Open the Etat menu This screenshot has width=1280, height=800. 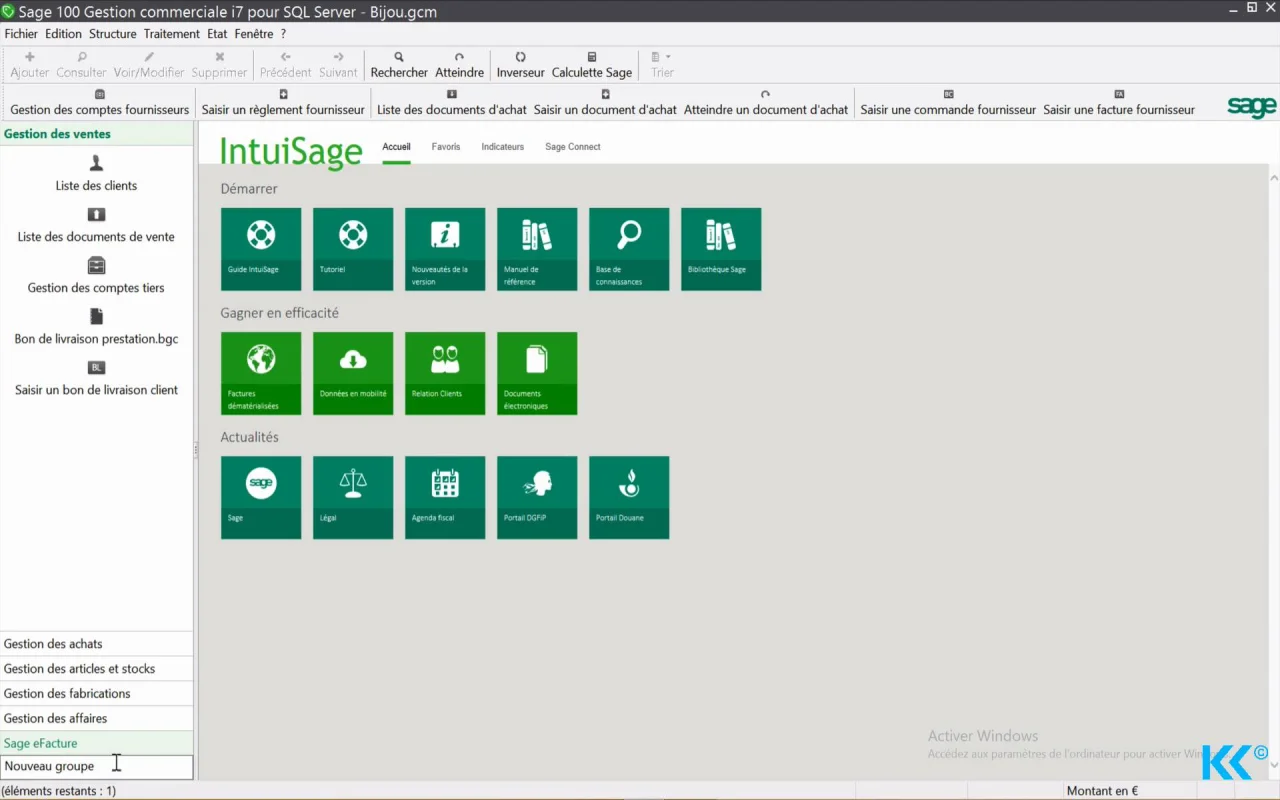tap(217, 34)
